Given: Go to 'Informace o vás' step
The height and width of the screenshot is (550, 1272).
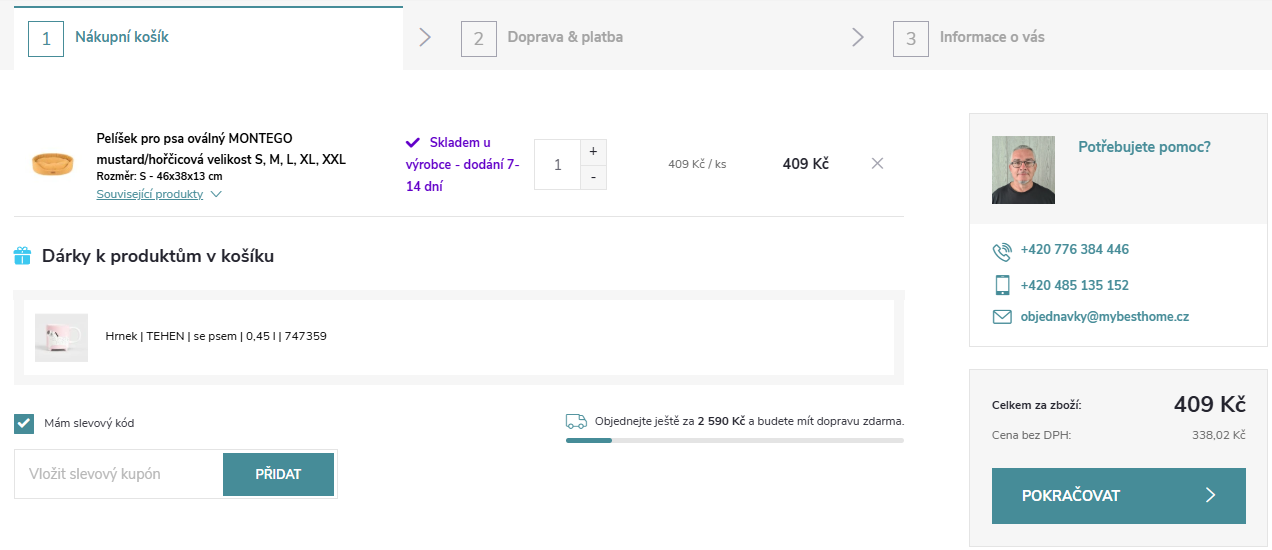Looking at the screenshot, I should pyautogui.click(x=991, y=38).
